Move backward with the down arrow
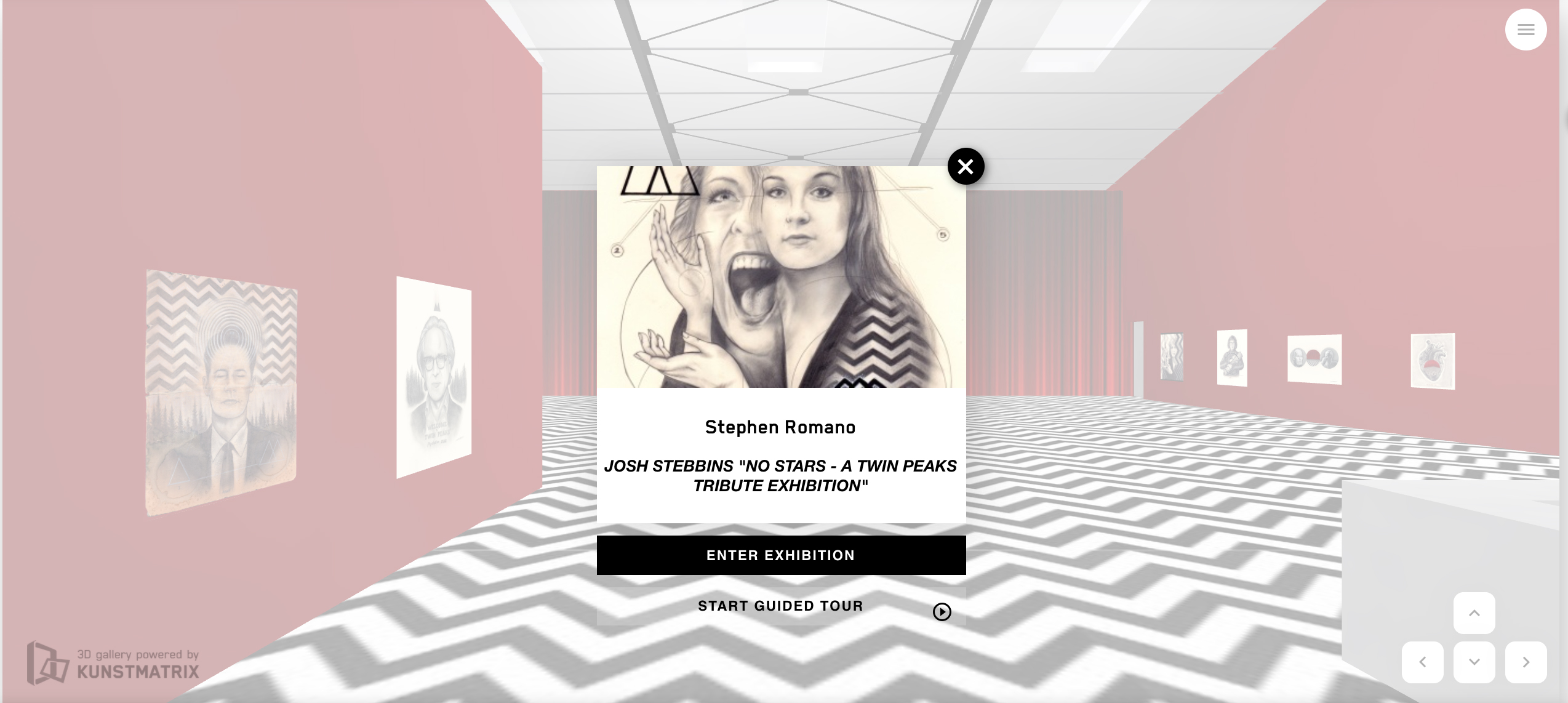The width and height of the screenshot is (1568, 703). (x=1474, y=662)
